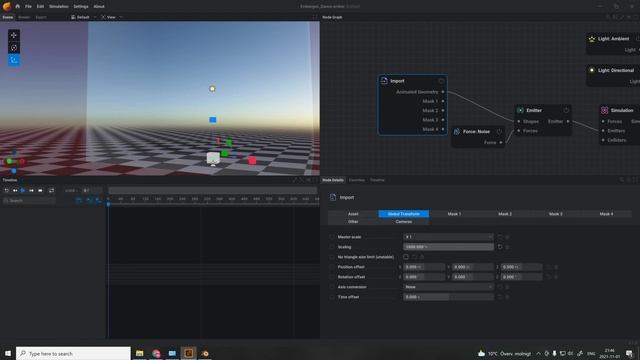Screen dimensions: 640x360
Task: Open the Simulation menu
Action: tap(59, 7)
